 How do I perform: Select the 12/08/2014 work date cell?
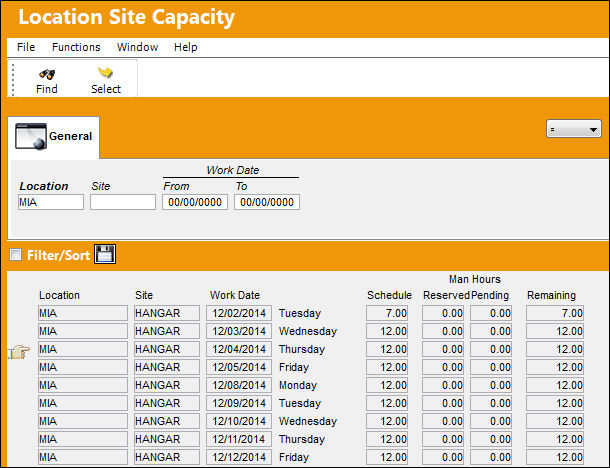pyautogui.click(x=239, y=385)
